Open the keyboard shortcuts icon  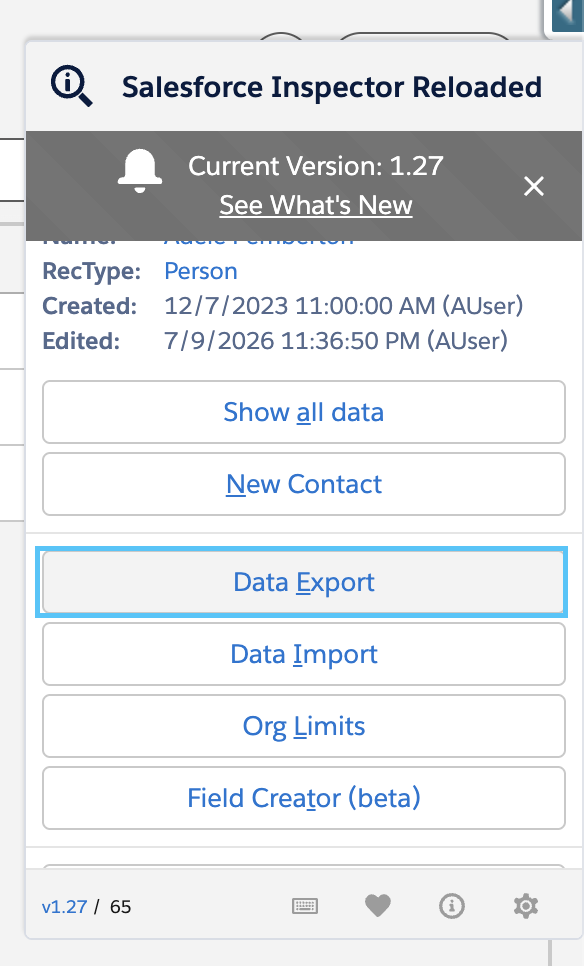coord(305,906)
